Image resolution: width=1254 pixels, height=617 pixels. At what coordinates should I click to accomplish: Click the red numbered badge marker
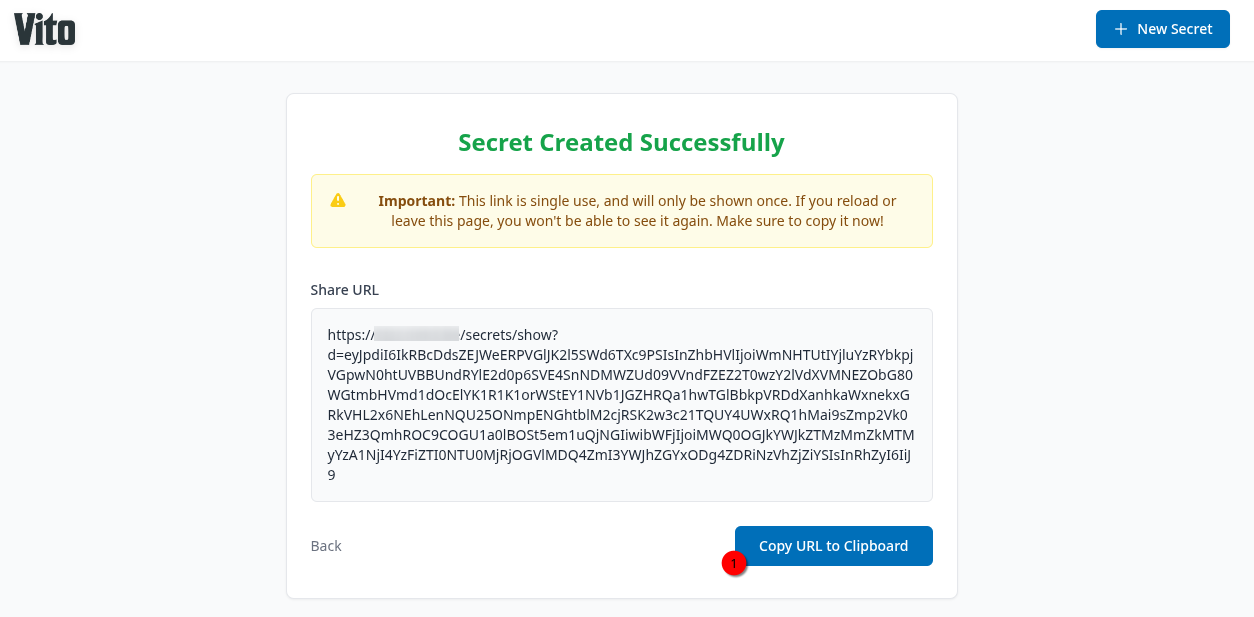734,564
